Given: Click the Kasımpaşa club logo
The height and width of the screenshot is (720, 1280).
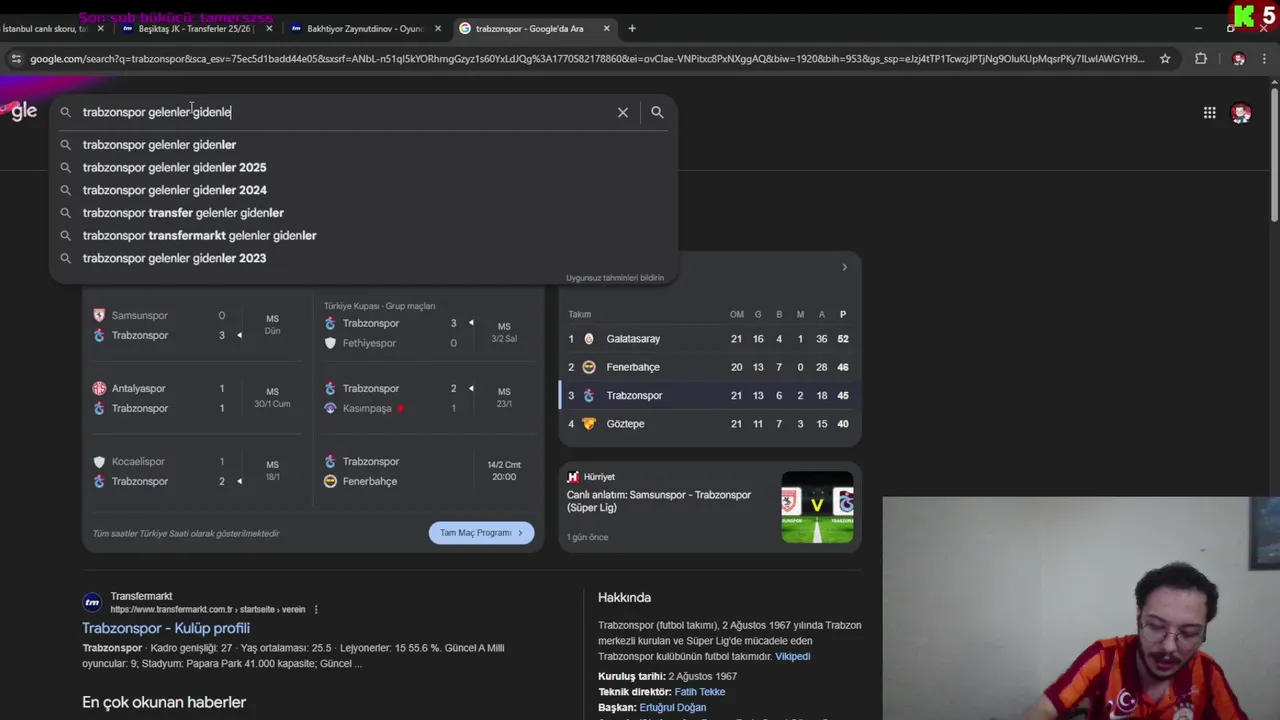Looking at the screenshot, I should 330,408.
